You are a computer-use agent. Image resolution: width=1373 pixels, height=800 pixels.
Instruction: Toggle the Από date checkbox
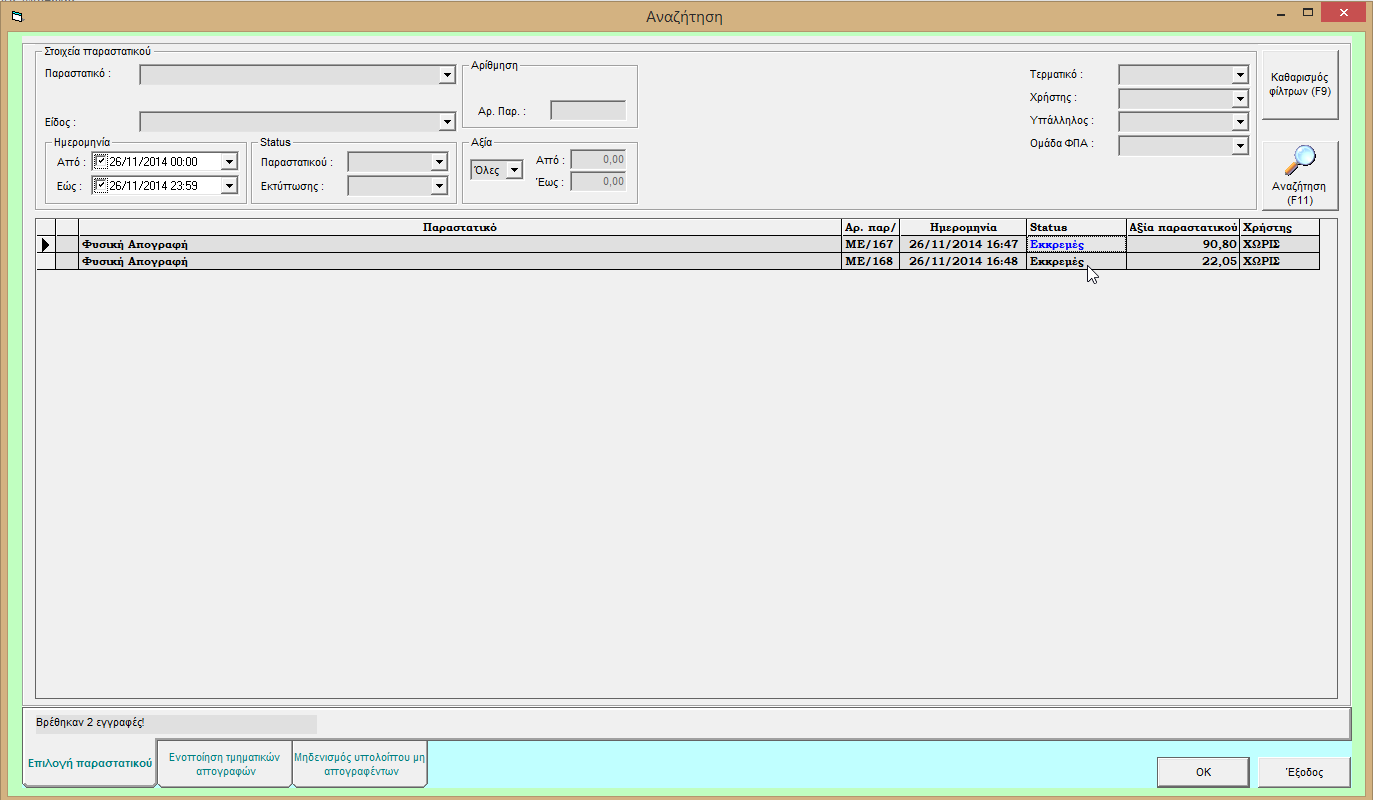point(100,161)
